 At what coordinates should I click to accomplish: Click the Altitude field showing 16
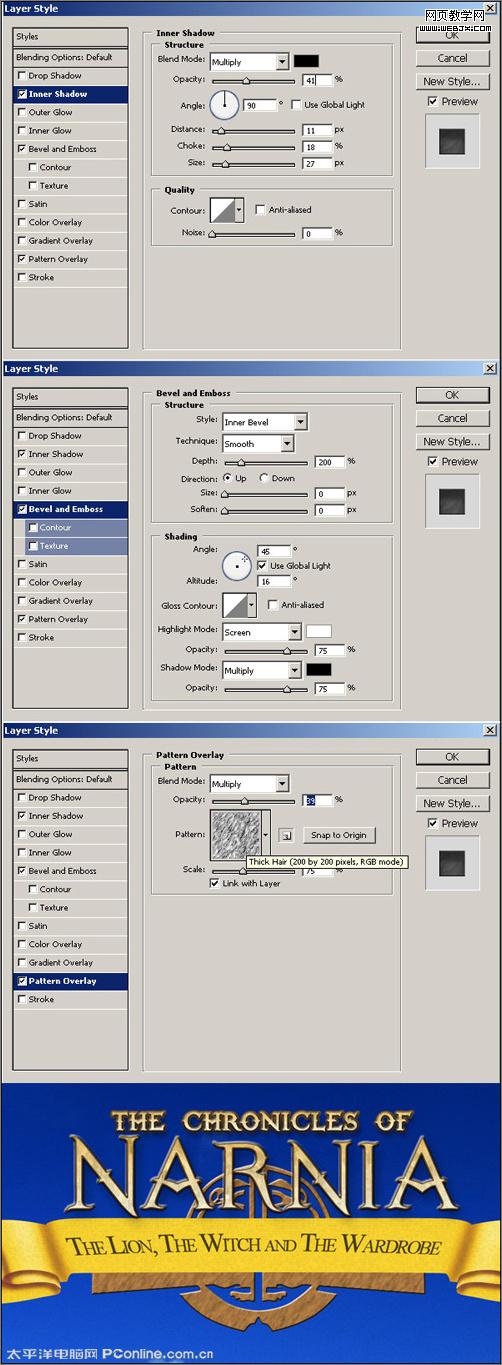(x=273, y=580)
